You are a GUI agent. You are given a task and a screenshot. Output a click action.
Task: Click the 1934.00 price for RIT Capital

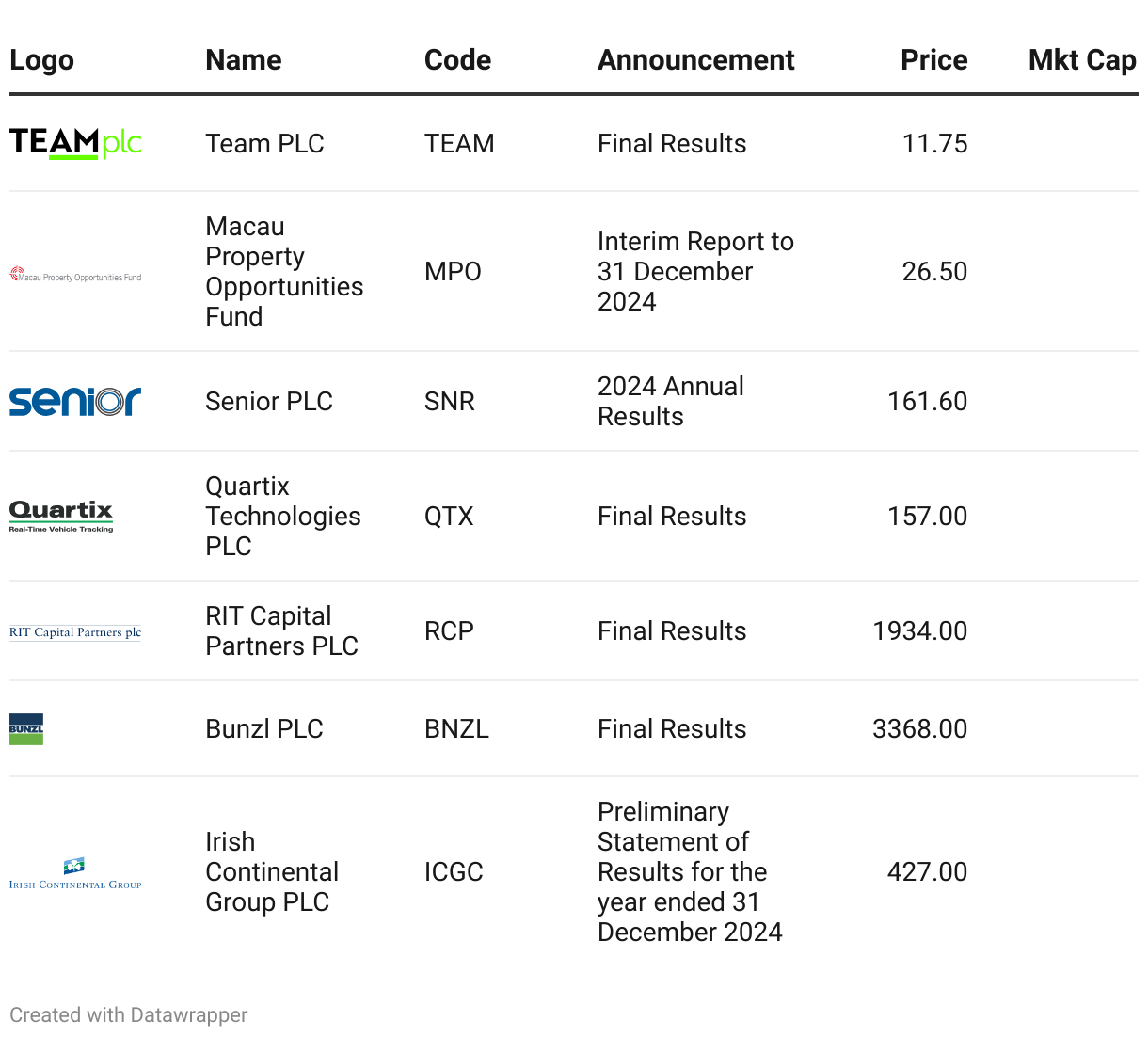(919, 630)
